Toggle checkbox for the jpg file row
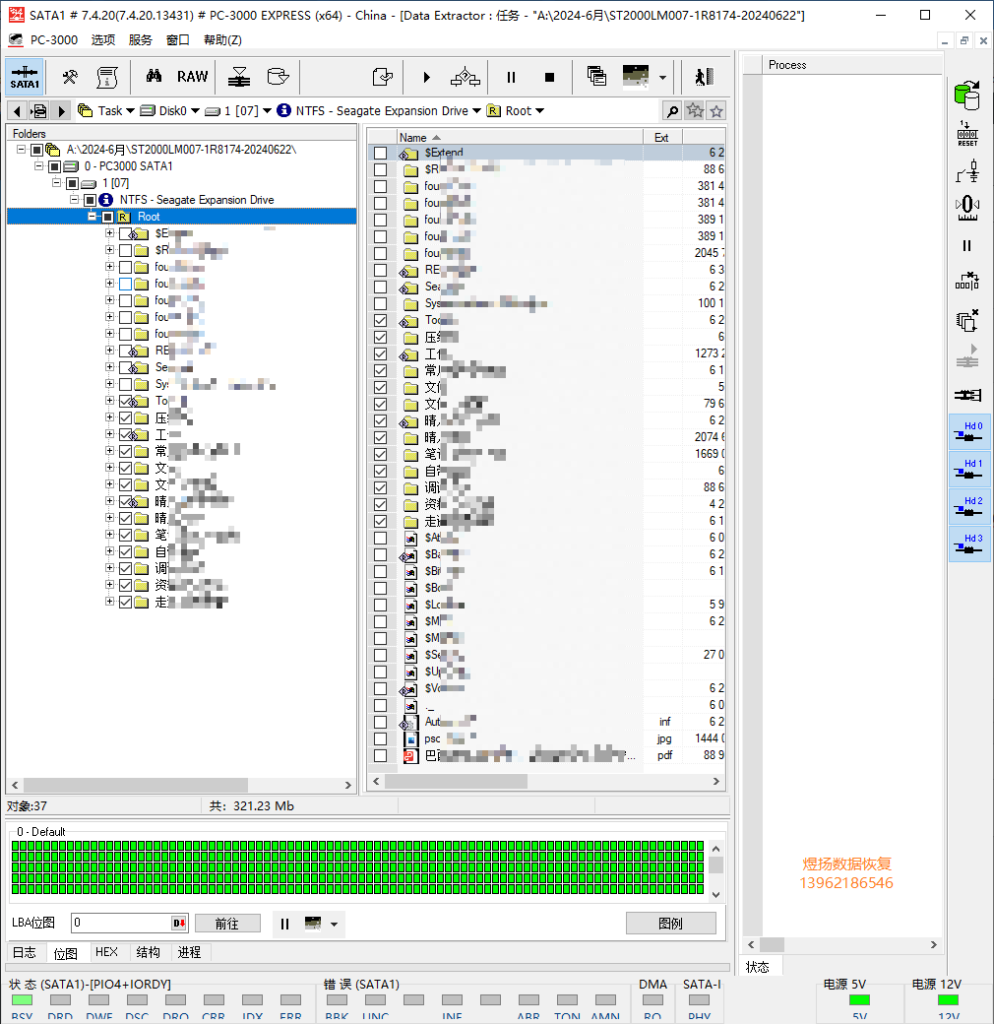Screen dimensions: 994x1024 [380, 739]
